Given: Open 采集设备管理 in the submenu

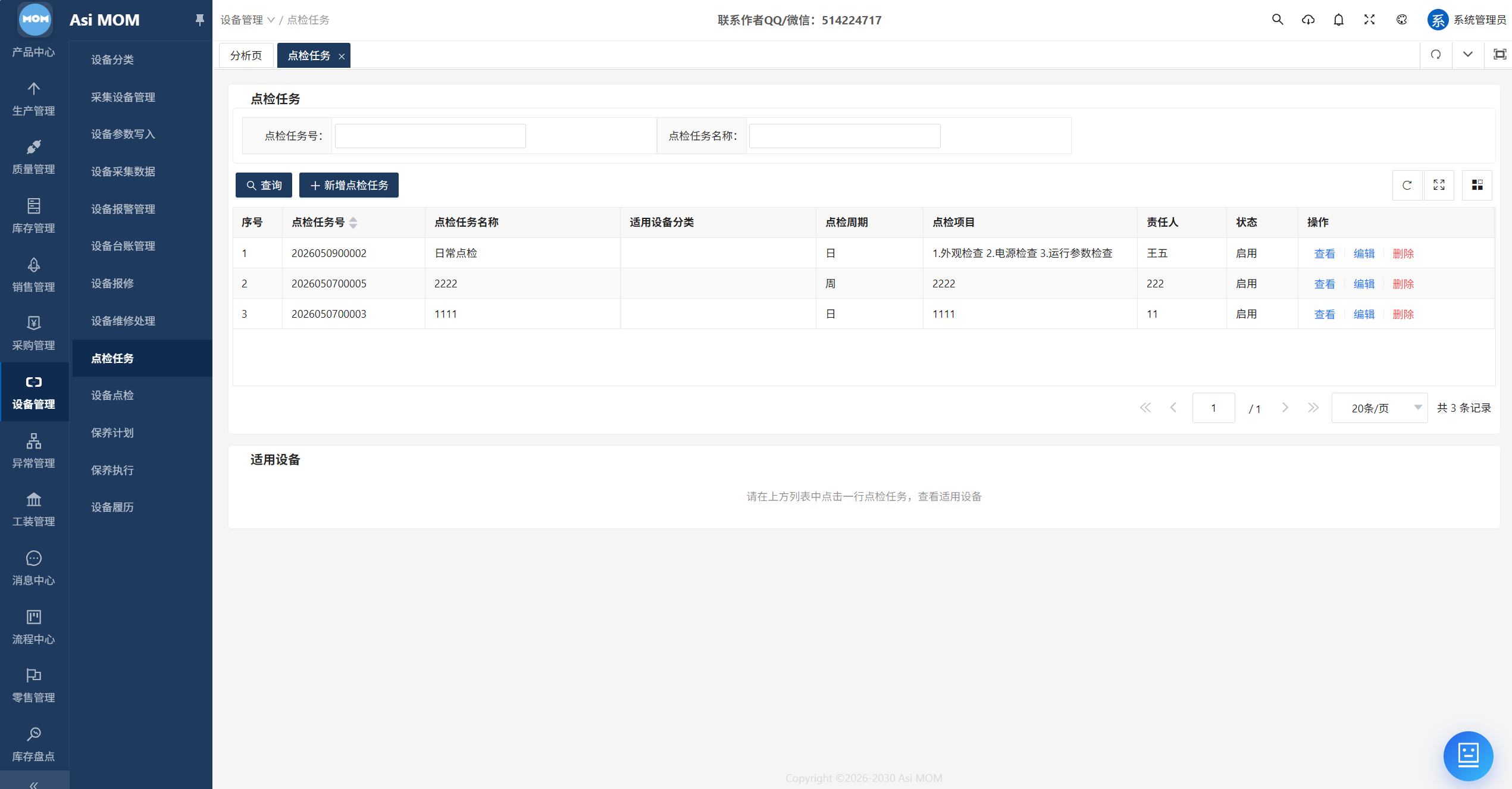Looking at the screenshot, I should [142, 97].
